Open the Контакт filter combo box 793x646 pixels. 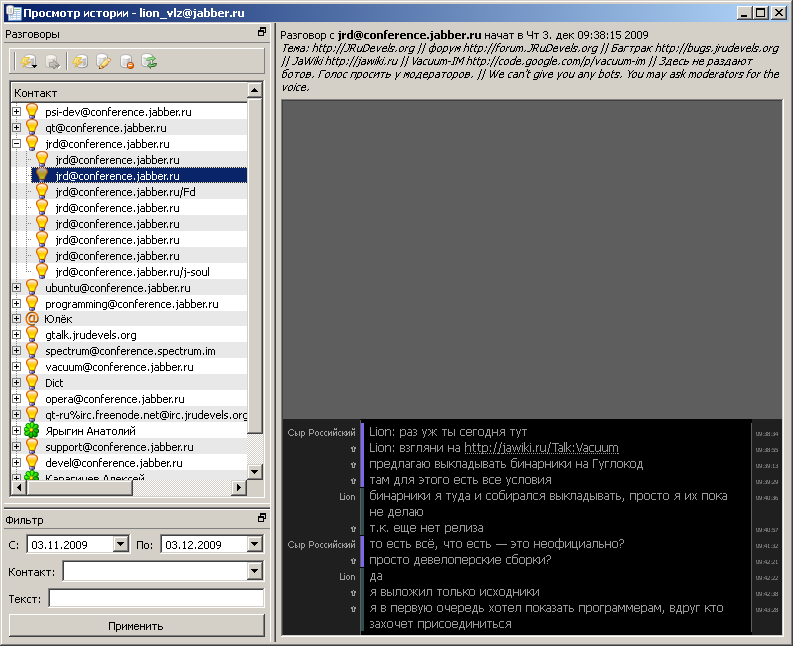pyautogui.click(x=254, y=571)
